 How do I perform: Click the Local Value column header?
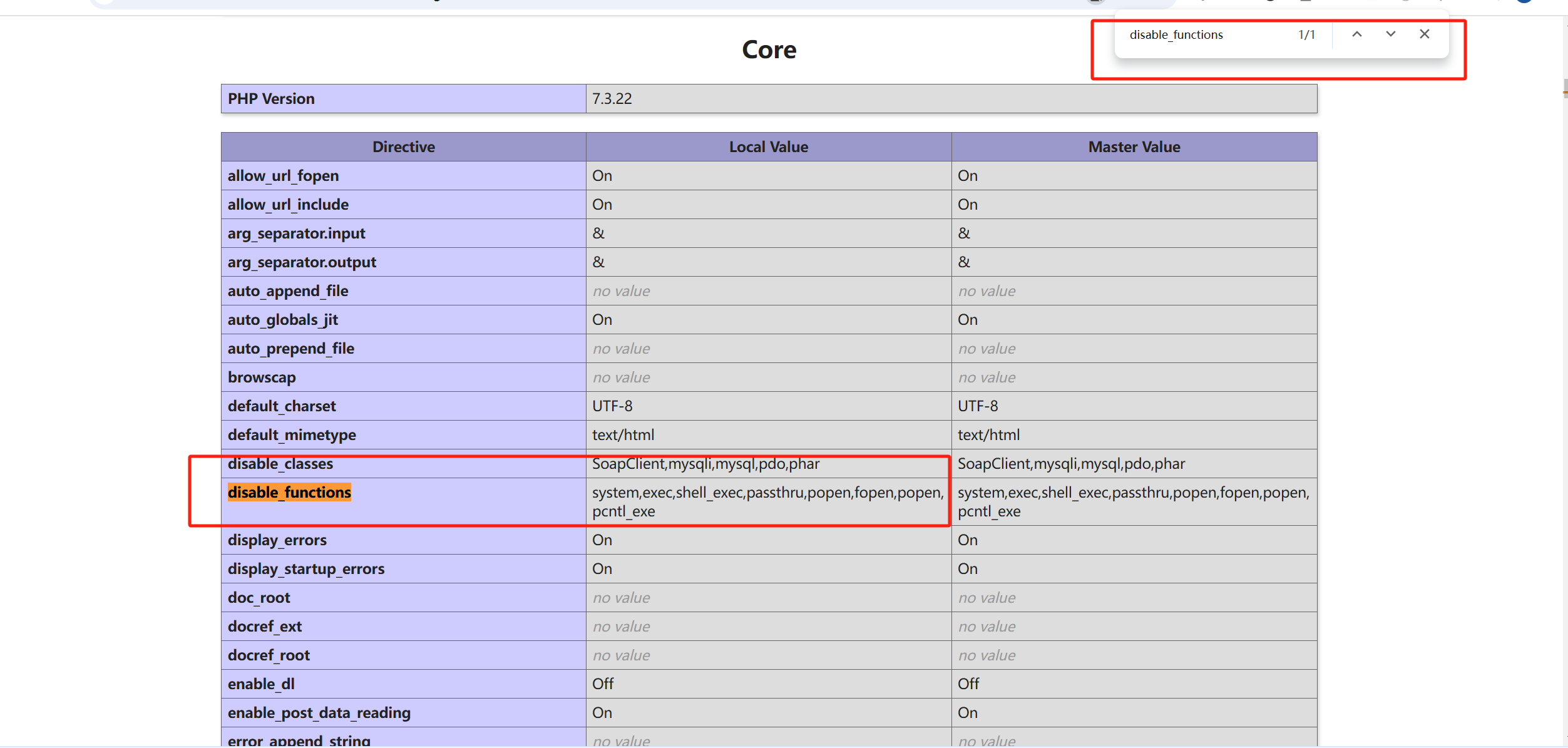[x=768, y=147]
